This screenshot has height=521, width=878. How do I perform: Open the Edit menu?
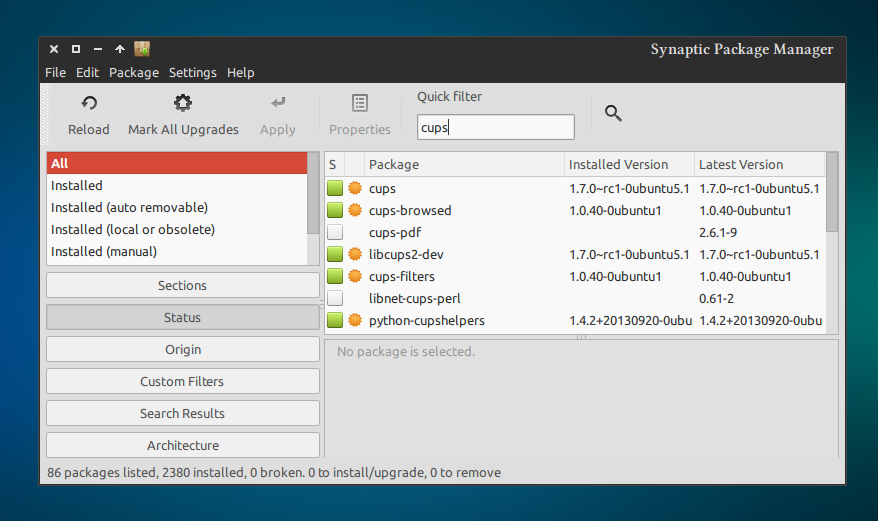tap(87, 73)
